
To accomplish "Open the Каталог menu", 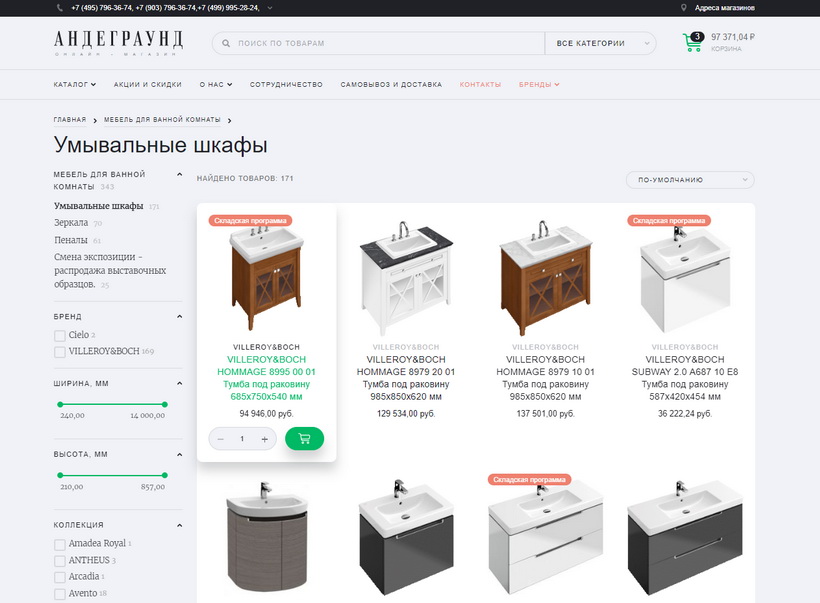I will pos(75,84).
